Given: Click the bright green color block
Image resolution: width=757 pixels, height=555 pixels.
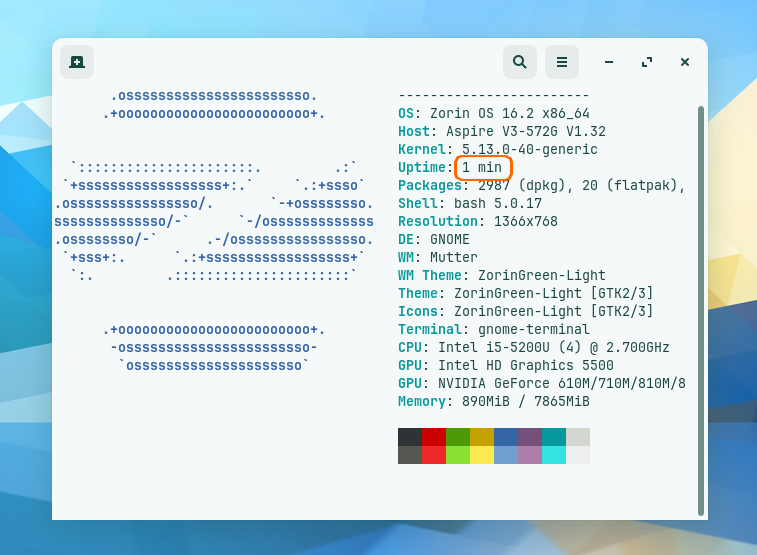Looking at the screenshot, I should click(457, 455).
